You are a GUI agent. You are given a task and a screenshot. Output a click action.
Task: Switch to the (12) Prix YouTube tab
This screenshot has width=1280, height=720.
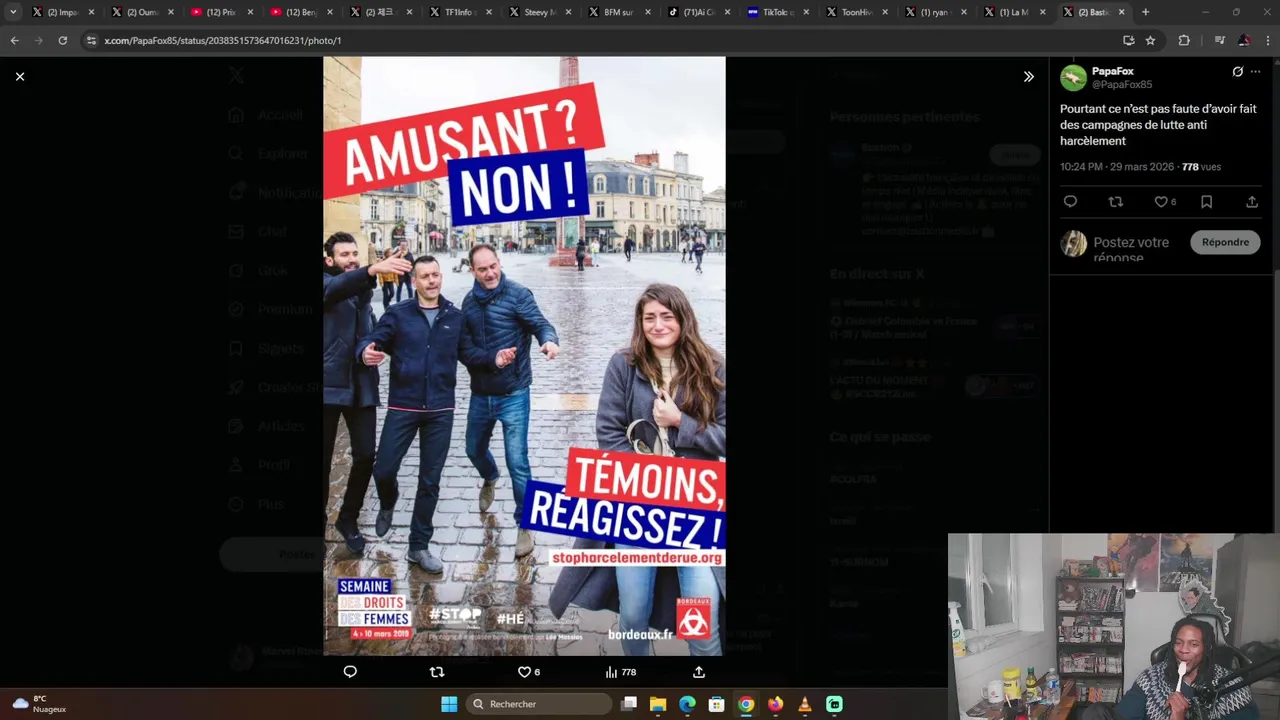(221, 12)
